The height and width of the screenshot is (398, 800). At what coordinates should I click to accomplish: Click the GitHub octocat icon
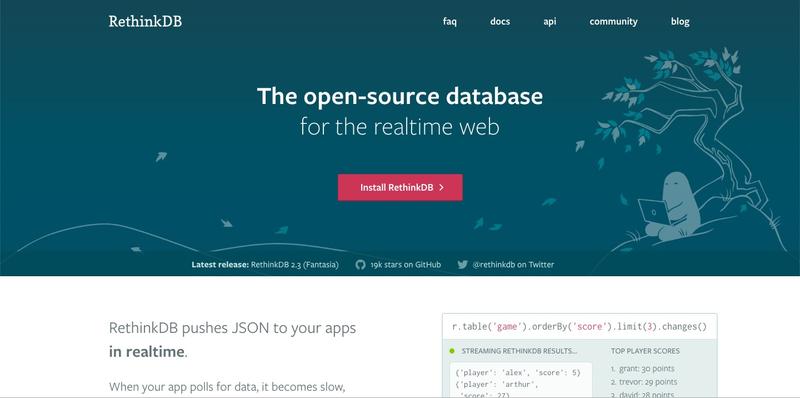(360, 265)
